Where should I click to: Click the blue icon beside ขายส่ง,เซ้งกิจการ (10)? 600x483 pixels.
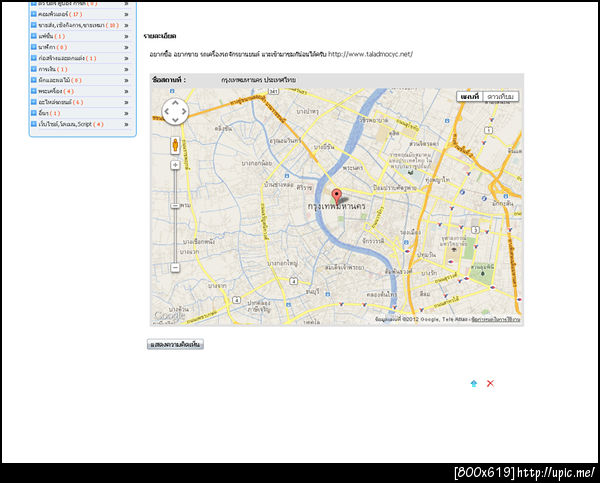34,25
